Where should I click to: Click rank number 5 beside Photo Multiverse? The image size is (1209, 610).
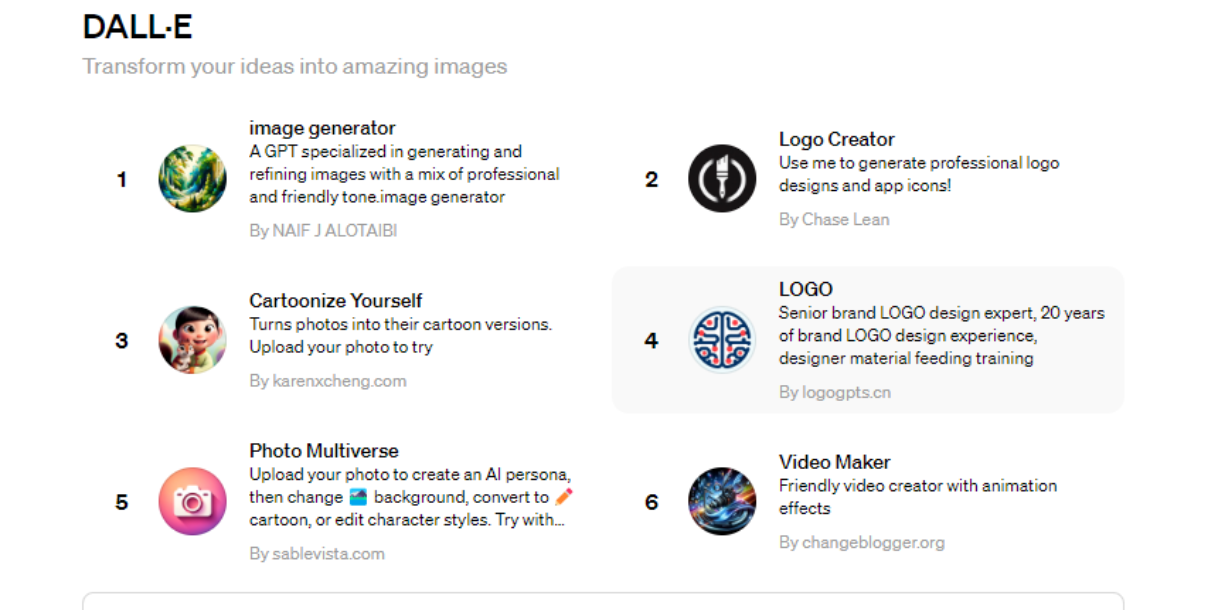[x=122, y=502]
